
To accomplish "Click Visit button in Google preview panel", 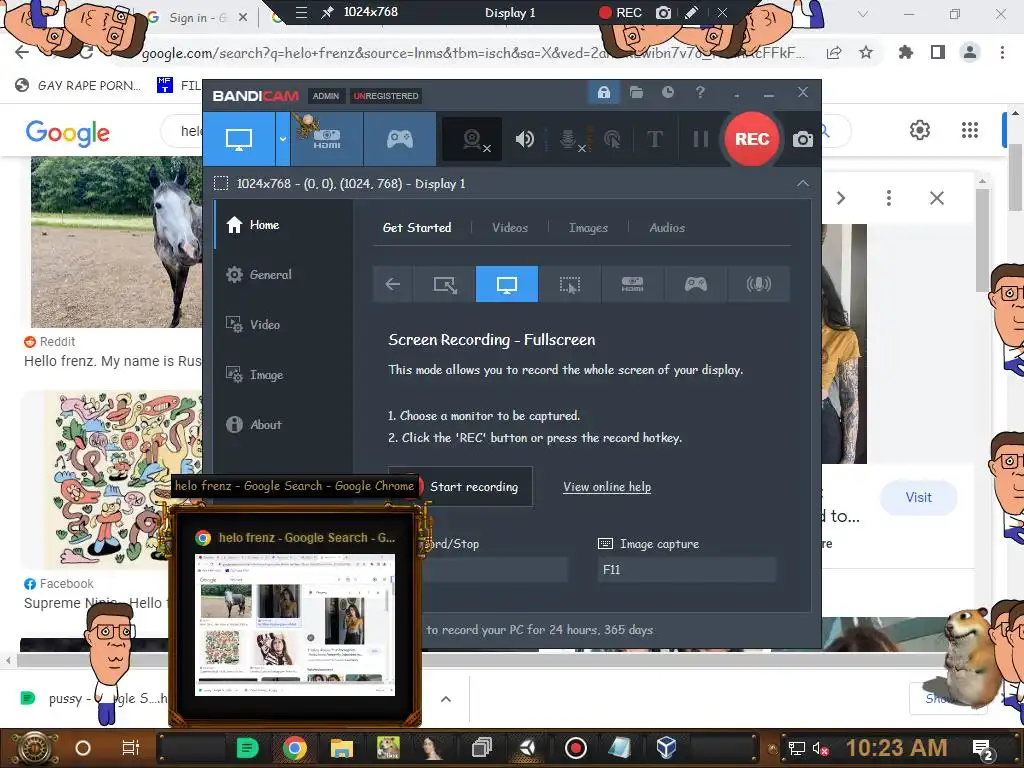I will click(918, 498).
